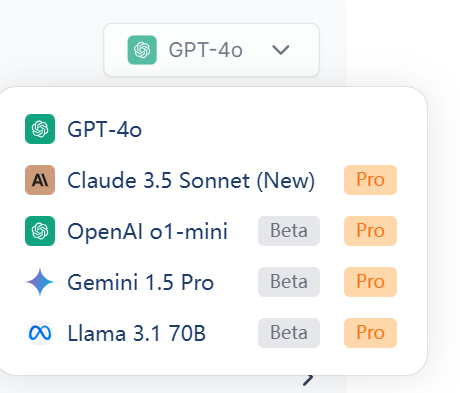Select Claude 3.5 Sonnet (New) model

pos(213,180)
